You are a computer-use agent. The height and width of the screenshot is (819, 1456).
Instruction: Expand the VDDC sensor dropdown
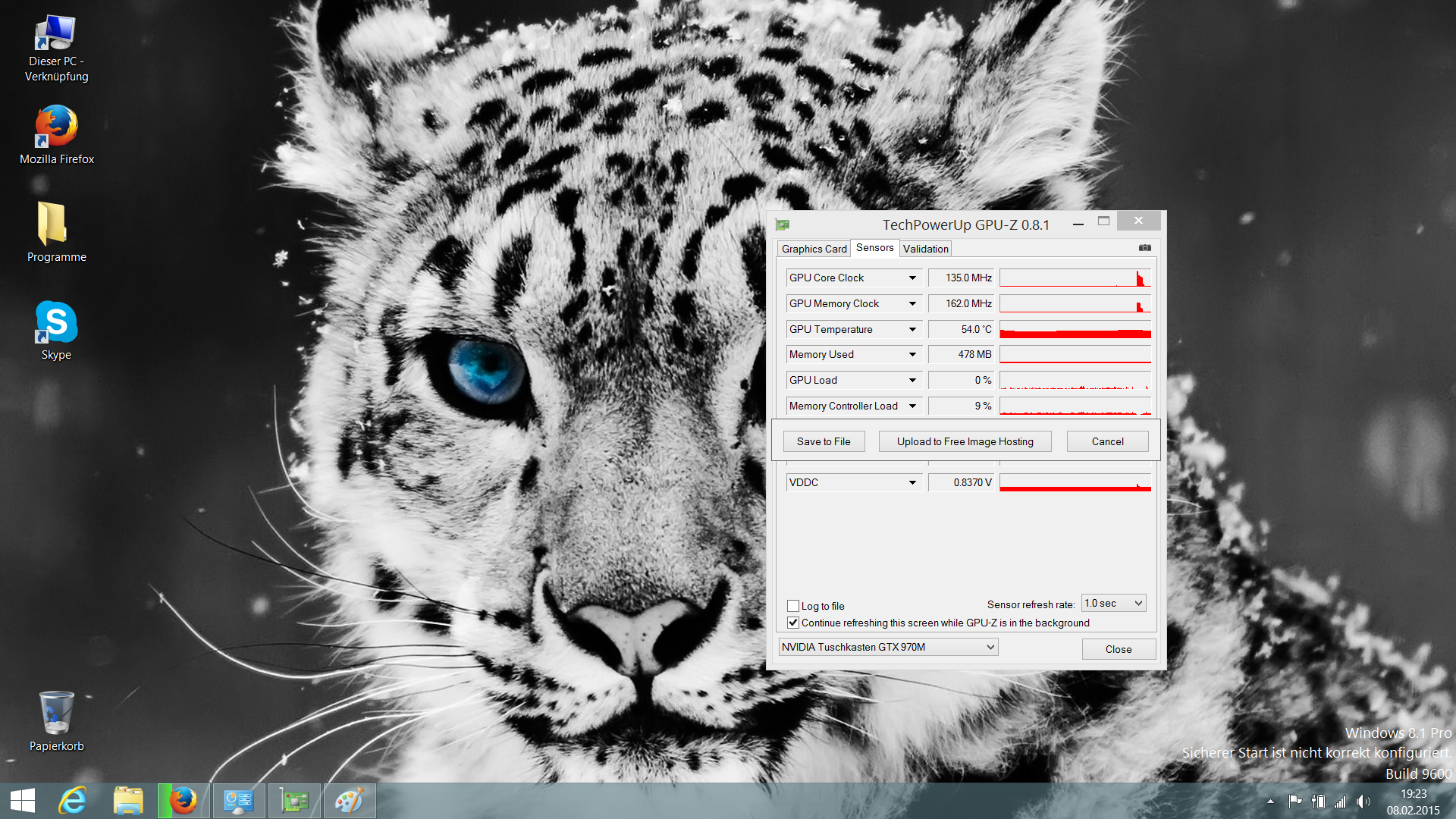912,482
